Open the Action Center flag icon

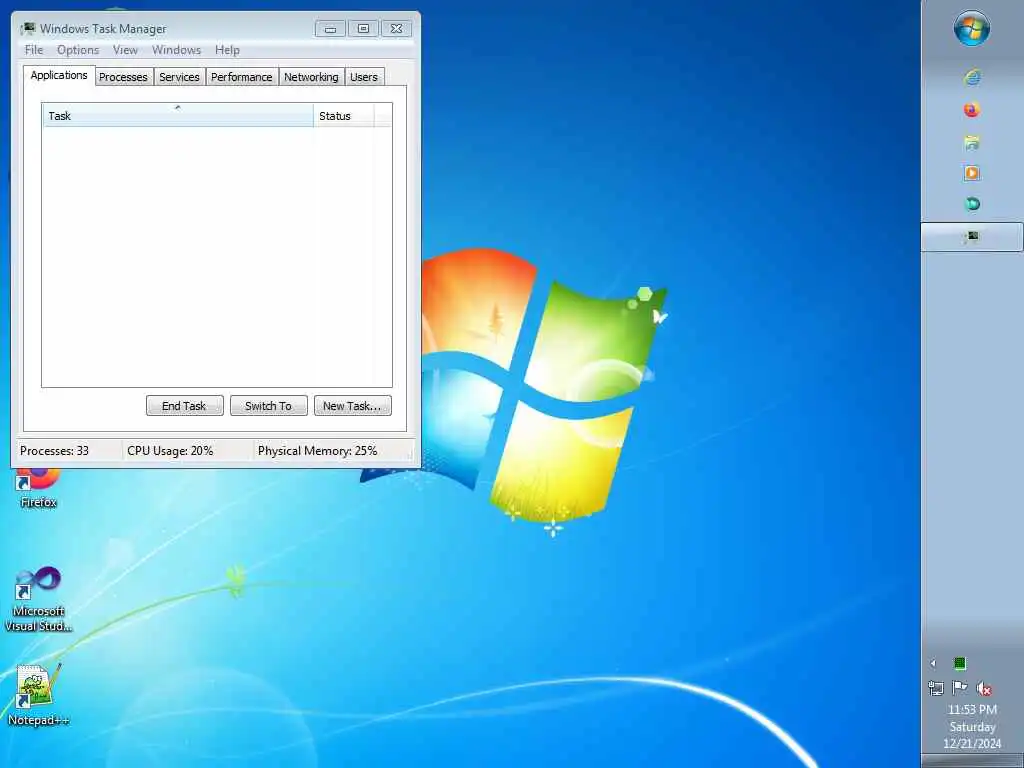959,688
